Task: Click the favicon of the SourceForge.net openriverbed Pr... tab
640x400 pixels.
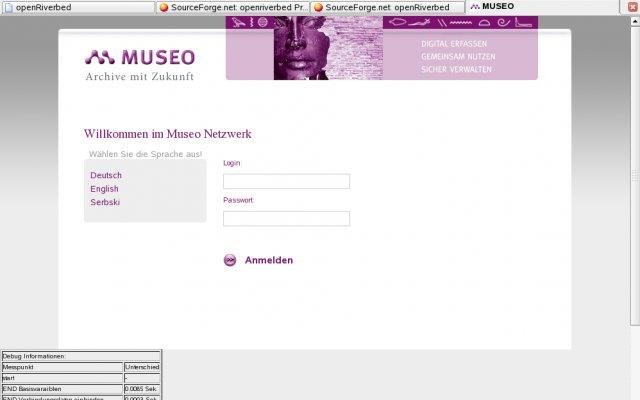Action: pos(164,7)
